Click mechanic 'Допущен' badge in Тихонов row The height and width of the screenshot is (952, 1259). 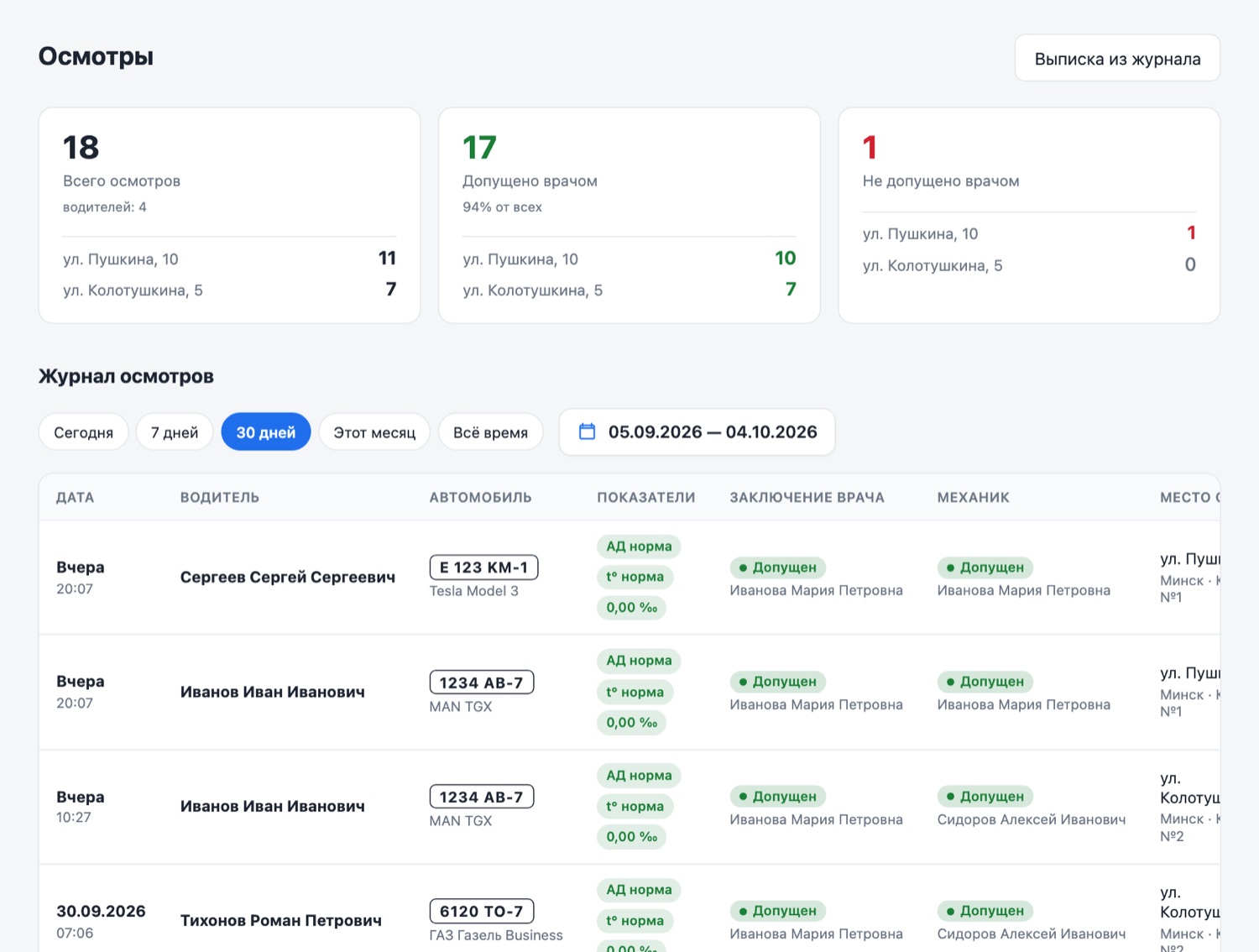[x=985, y=911]
